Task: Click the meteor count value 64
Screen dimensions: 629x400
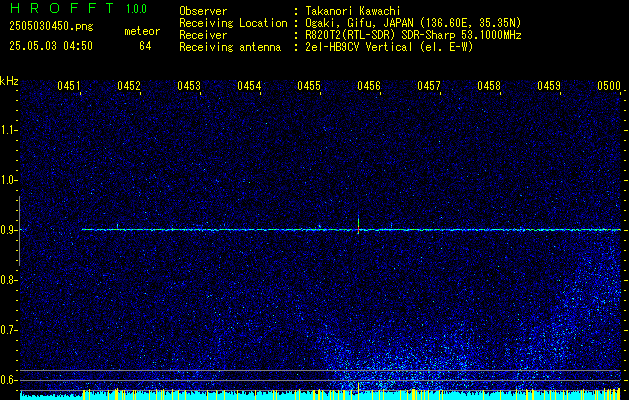Action: [x=145, y=46]
